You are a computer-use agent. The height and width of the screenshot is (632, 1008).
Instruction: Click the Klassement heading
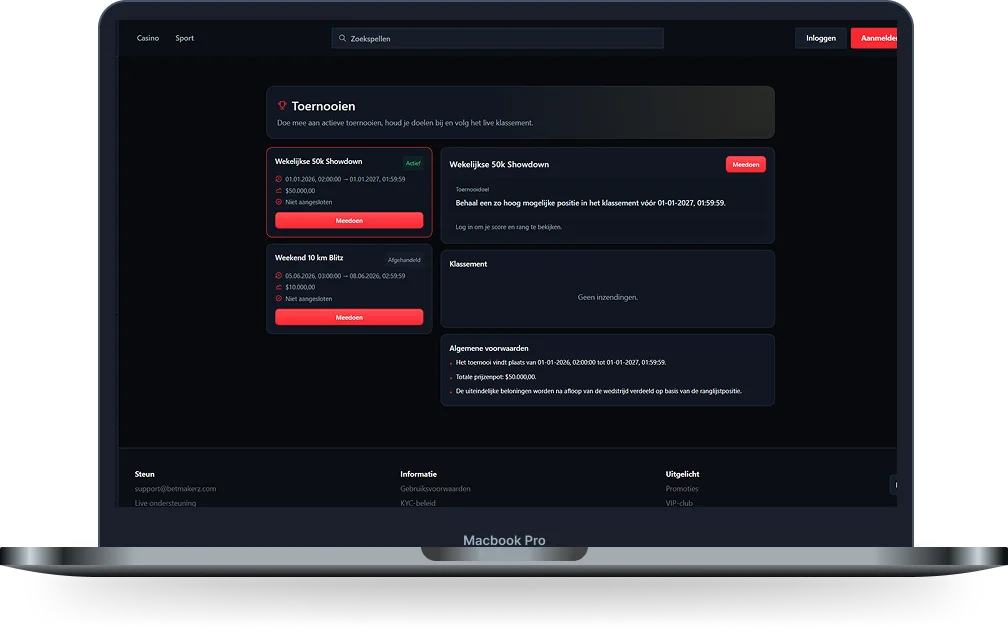468,264
